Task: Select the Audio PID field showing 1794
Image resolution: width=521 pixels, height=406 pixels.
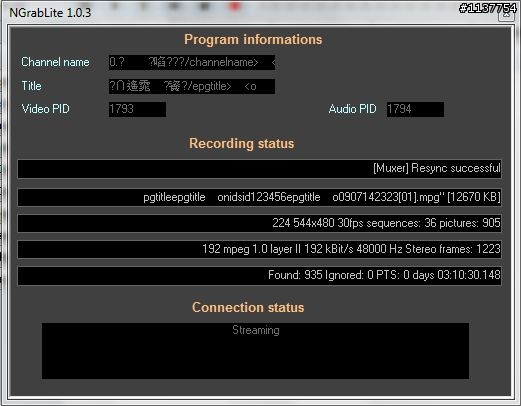Action: [x=415, y=109]
